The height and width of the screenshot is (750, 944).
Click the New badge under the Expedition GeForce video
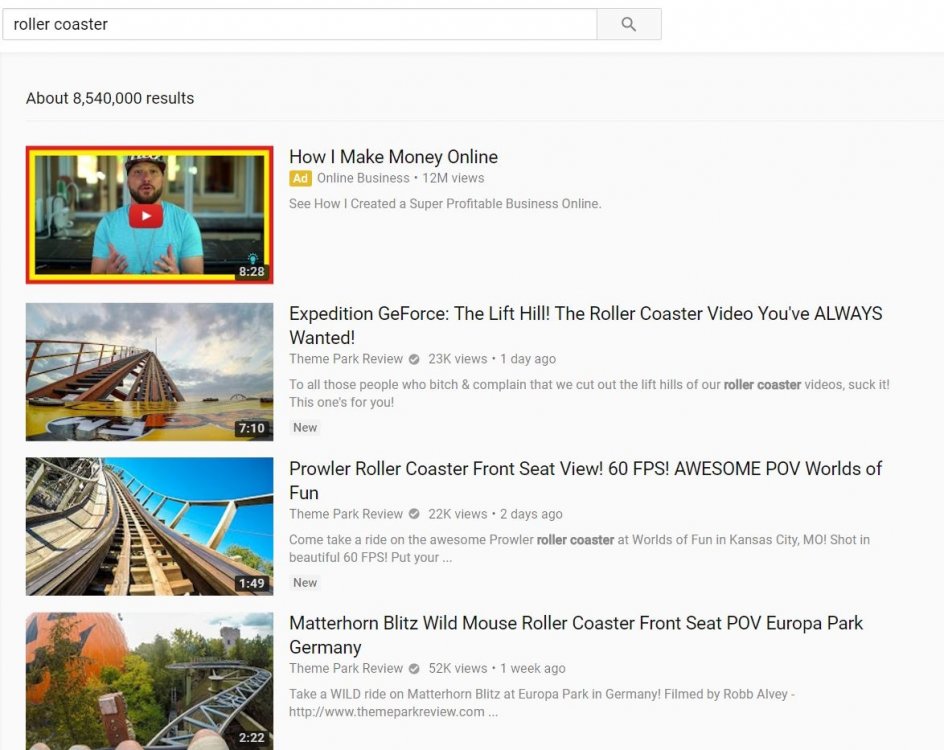[304, 427]
